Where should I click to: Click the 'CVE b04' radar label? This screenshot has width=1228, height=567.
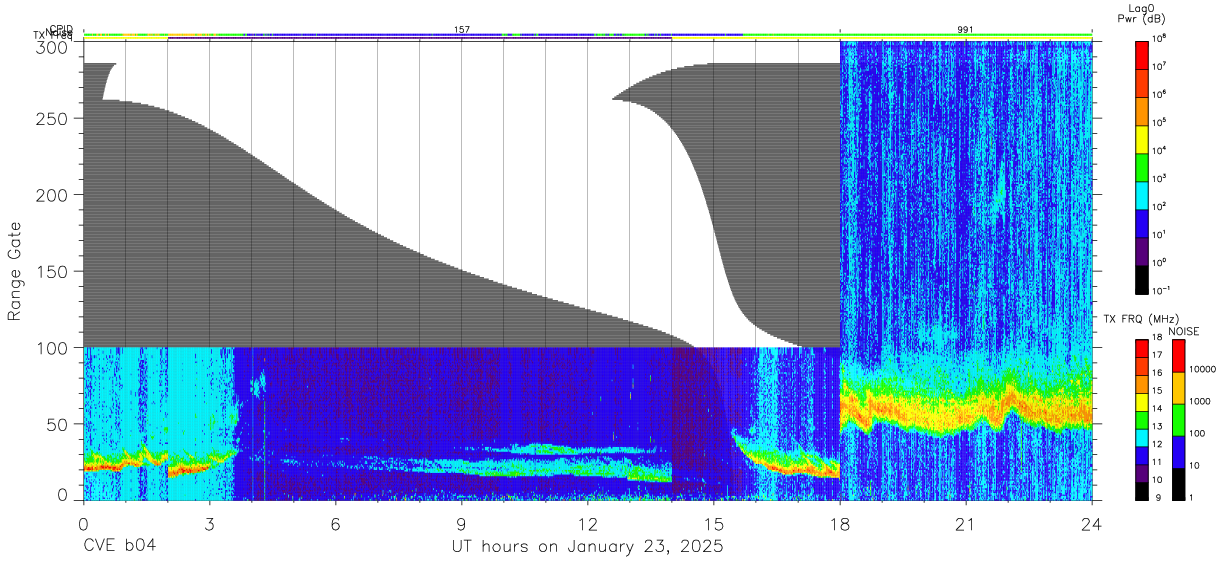tap(119, 547)
